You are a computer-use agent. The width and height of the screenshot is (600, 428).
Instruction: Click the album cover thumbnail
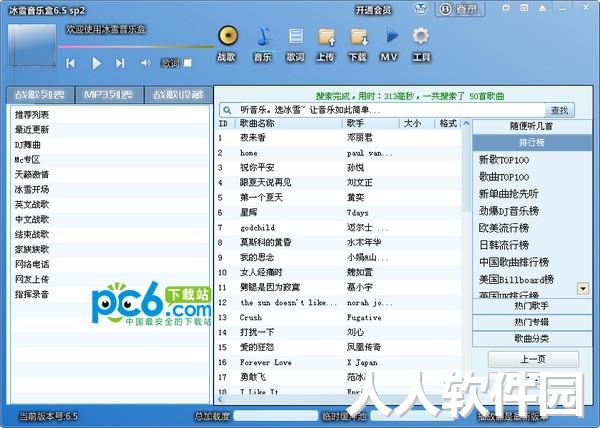pos(32,46)
